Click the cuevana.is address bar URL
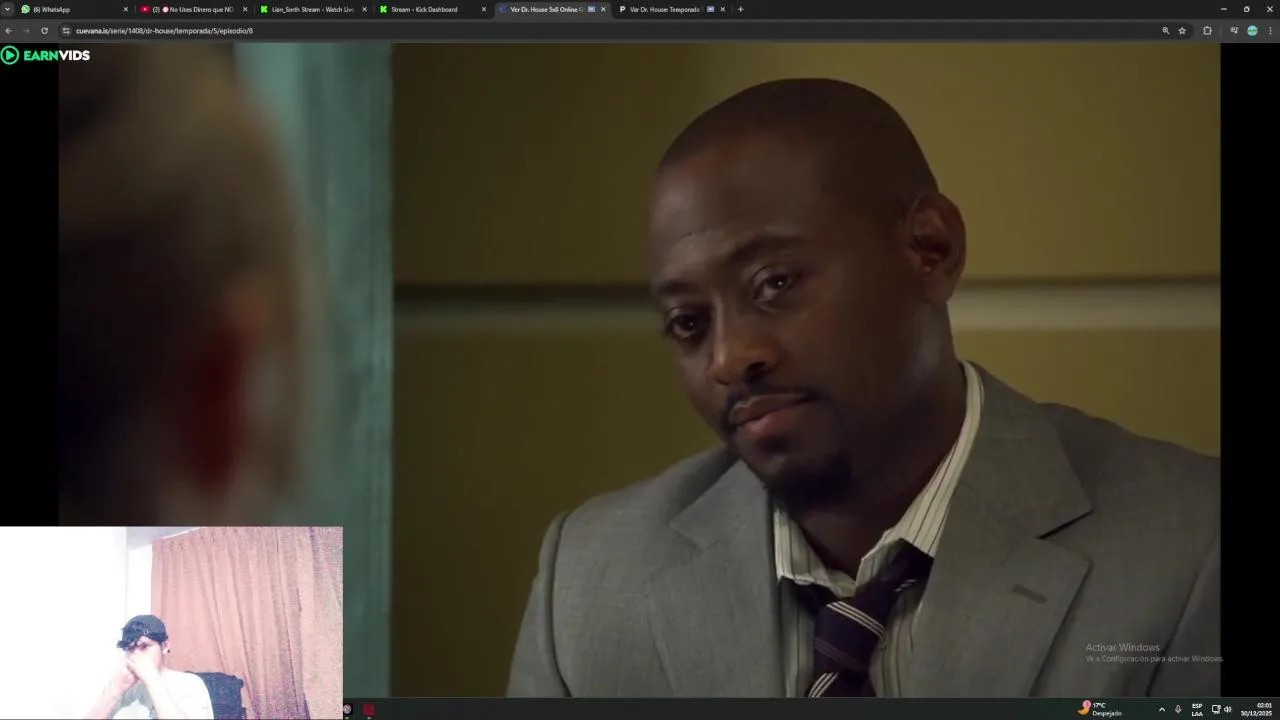 164,31
